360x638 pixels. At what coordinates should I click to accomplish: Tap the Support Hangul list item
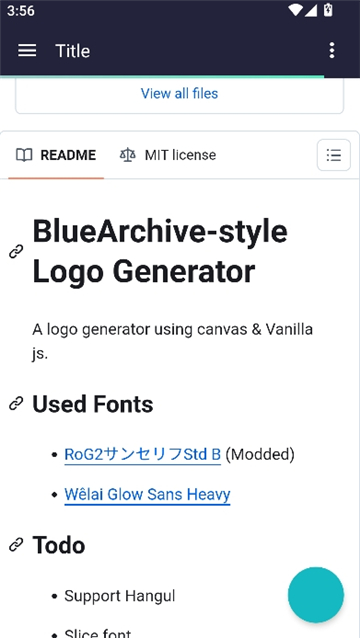(120, 596)
